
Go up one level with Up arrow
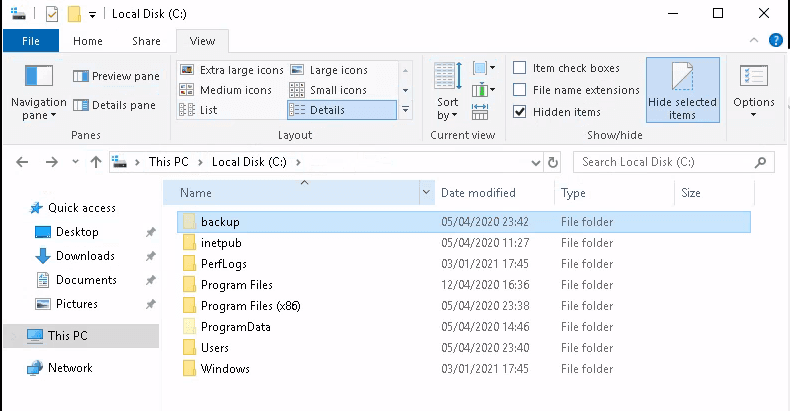click(96, 162)
